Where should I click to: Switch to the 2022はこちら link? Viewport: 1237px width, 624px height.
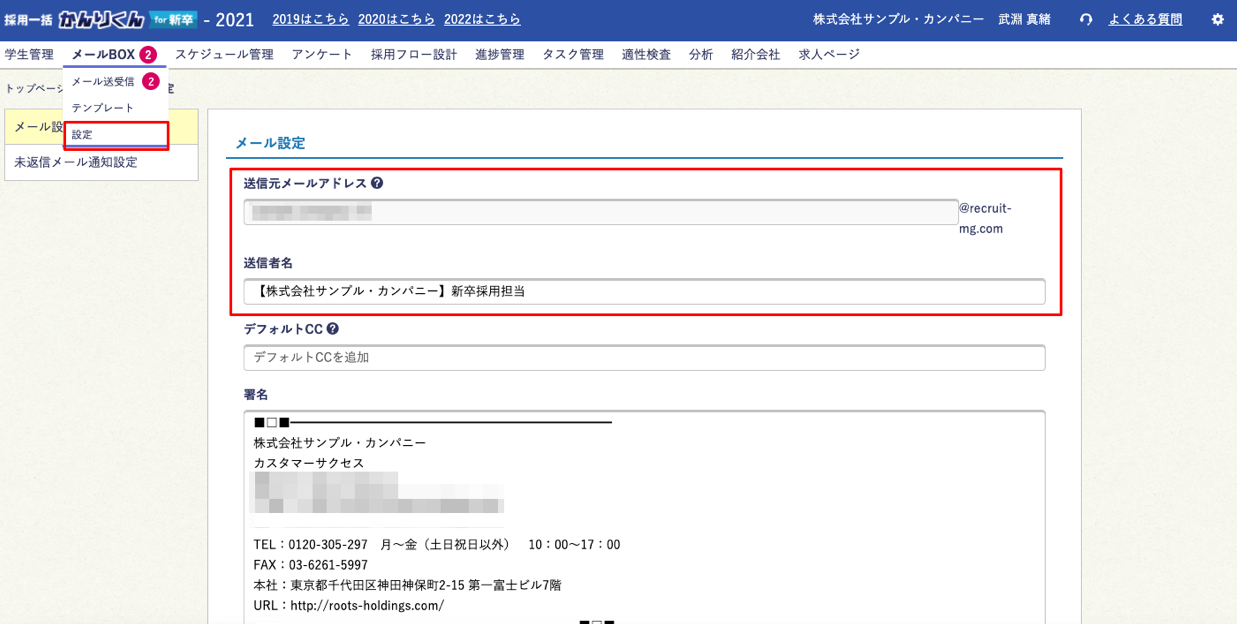pos(482,19)
